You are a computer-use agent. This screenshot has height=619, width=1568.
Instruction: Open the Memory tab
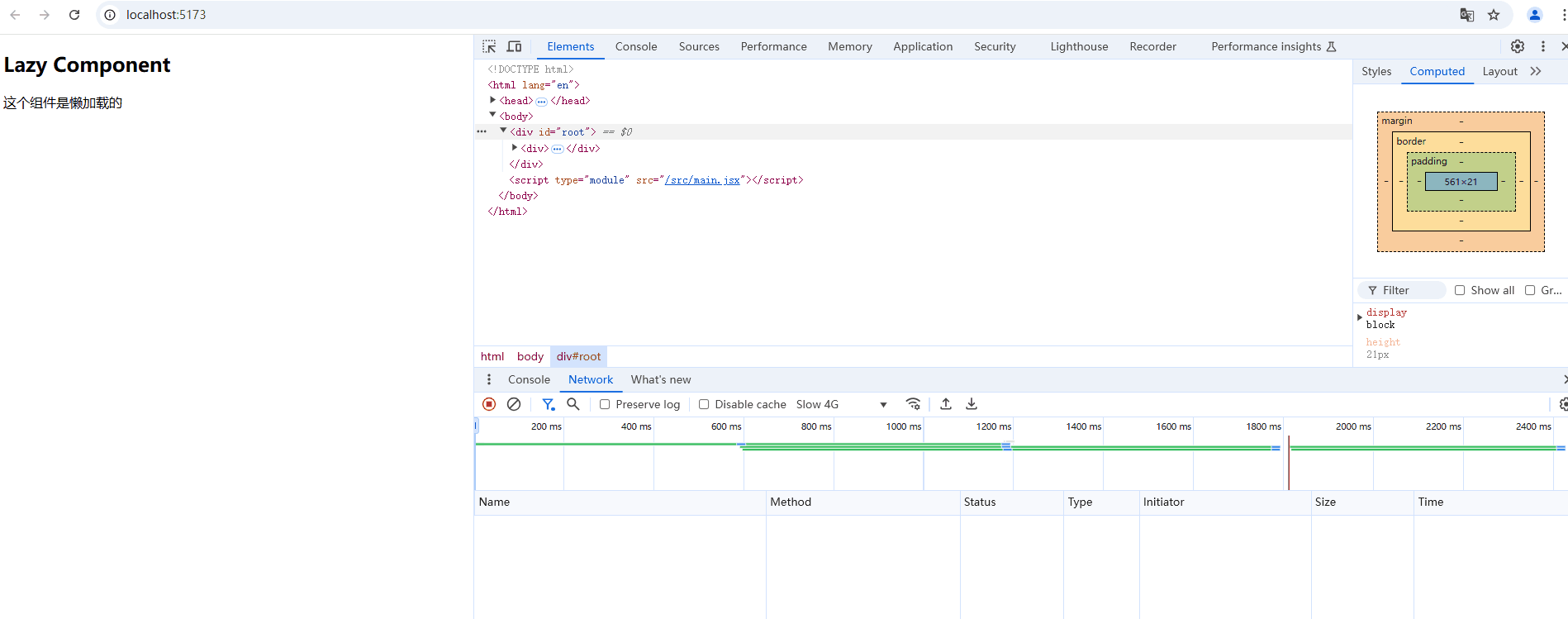(849, 47)
